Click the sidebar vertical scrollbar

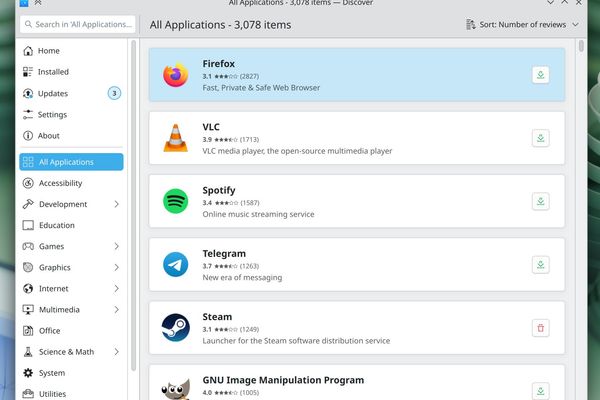pyautogui.click(x=134, y=205)
